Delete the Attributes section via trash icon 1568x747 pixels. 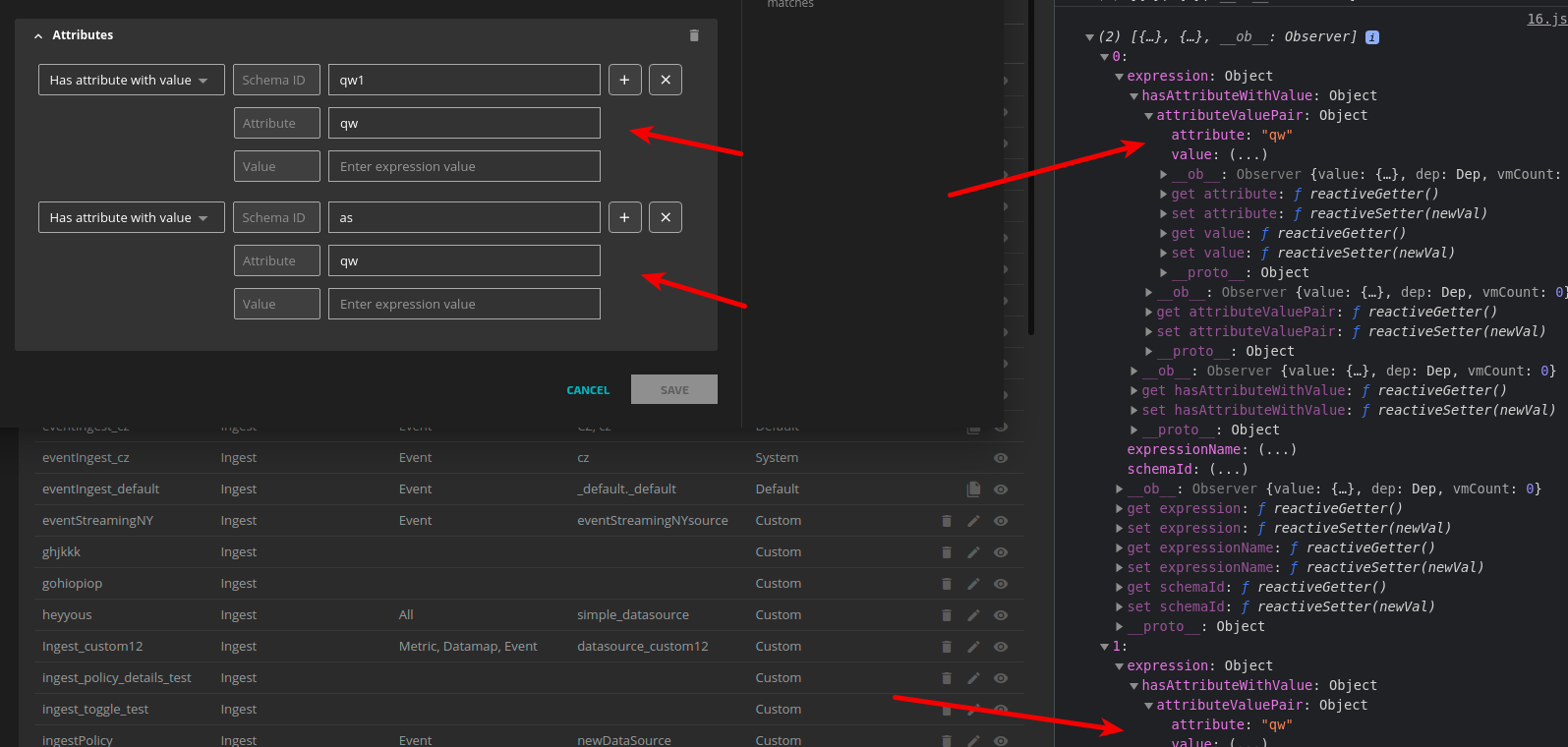(x=694, y=35)
